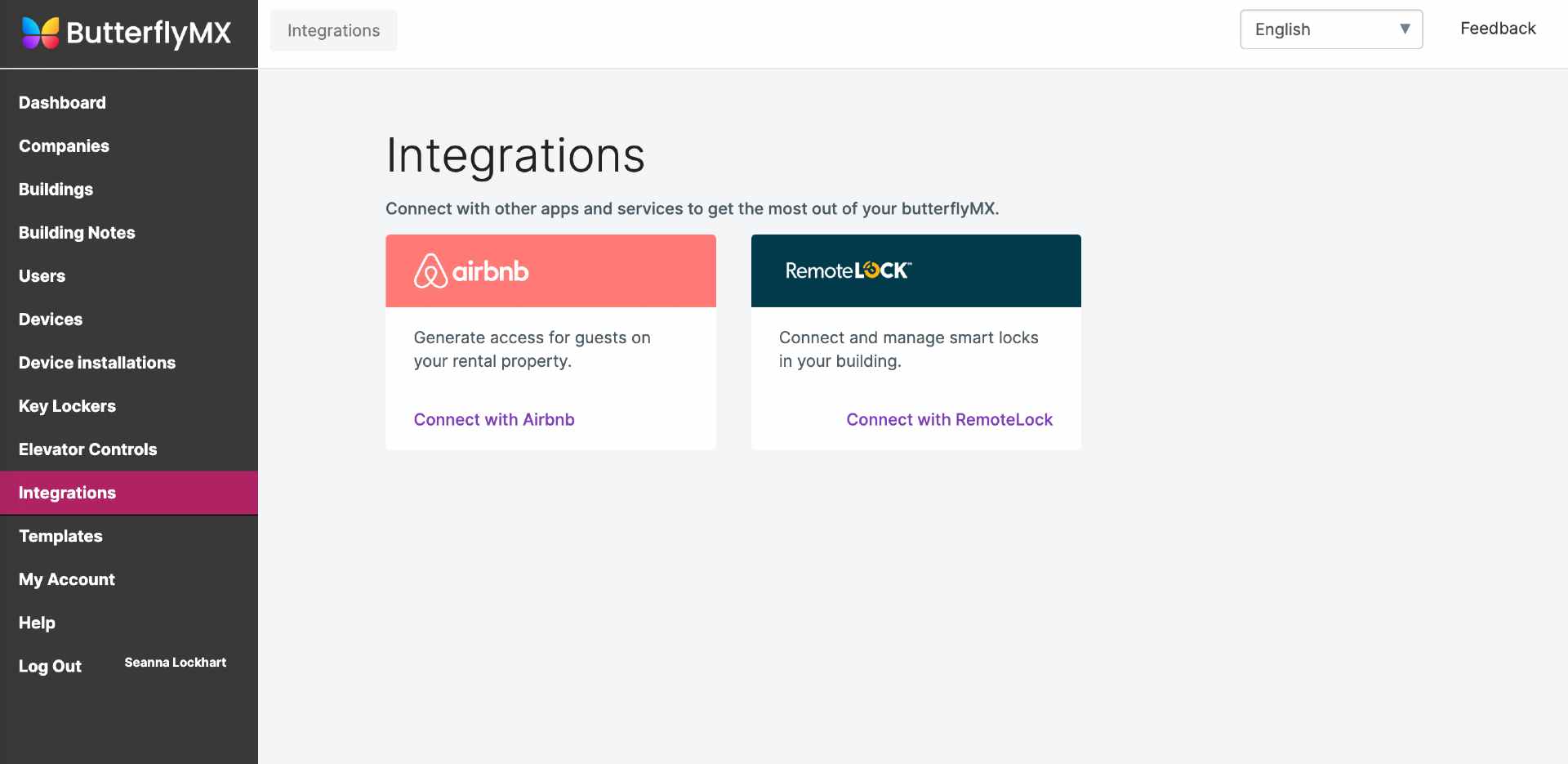Navigate to Key Lockers
The height and width of the screenshot is (764, 1568).
tap(67, 405)
